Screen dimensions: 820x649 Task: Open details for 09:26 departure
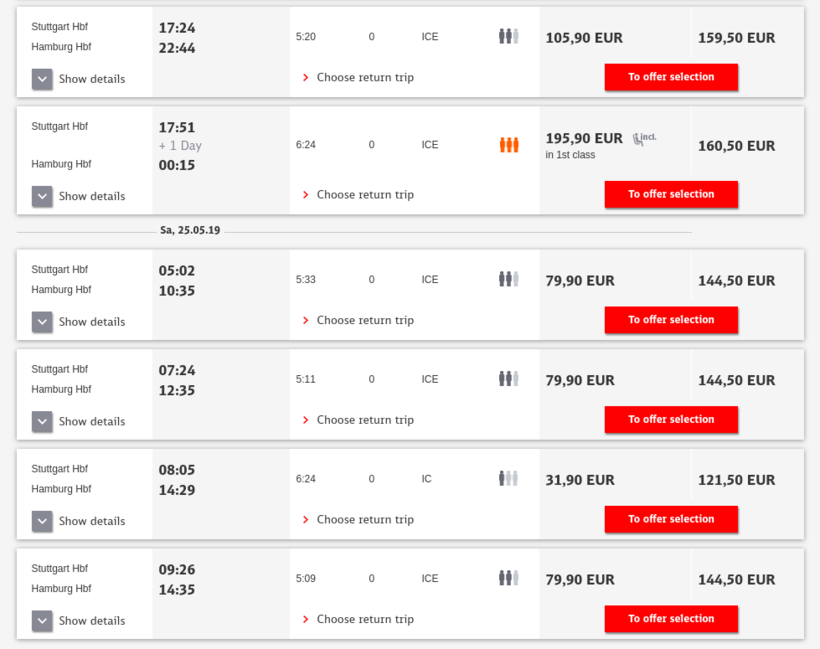(42, 620)
